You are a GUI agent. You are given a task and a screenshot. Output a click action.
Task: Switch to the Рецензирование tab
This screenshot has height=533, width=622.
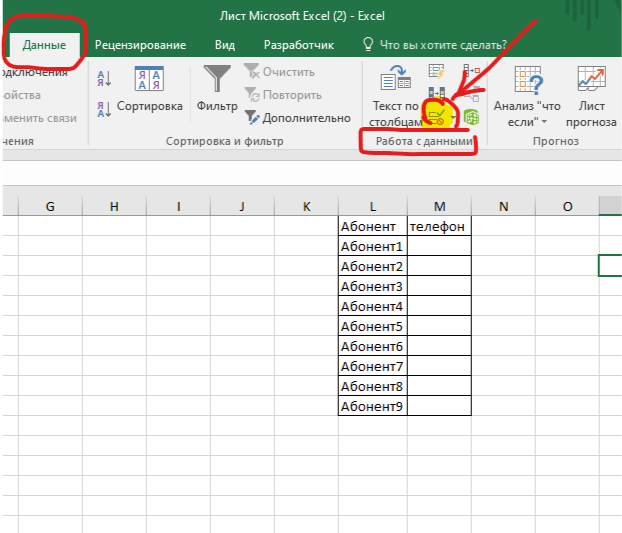[x=140, y=45]
